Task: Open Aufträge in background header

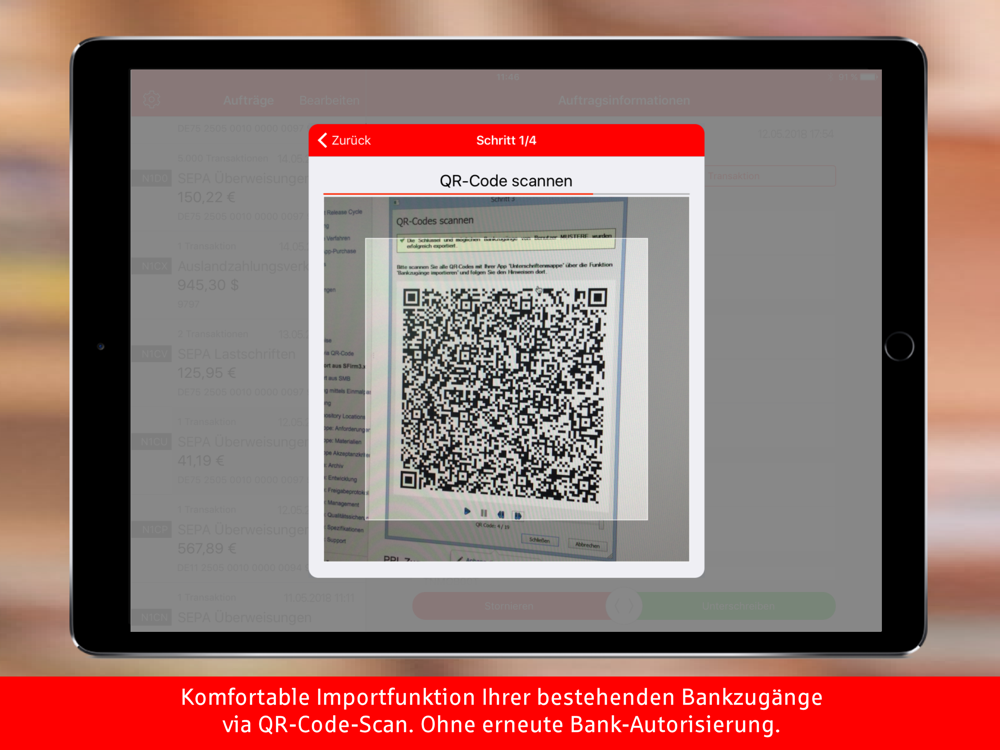Action: click(x=249, y=100)
